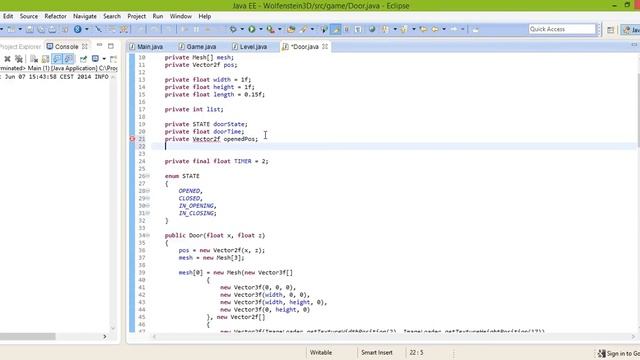Image resolution: width=640 pixels, height=360 pixels.
Task: Select the Java EE perspective button
Action: coord(630,29)
